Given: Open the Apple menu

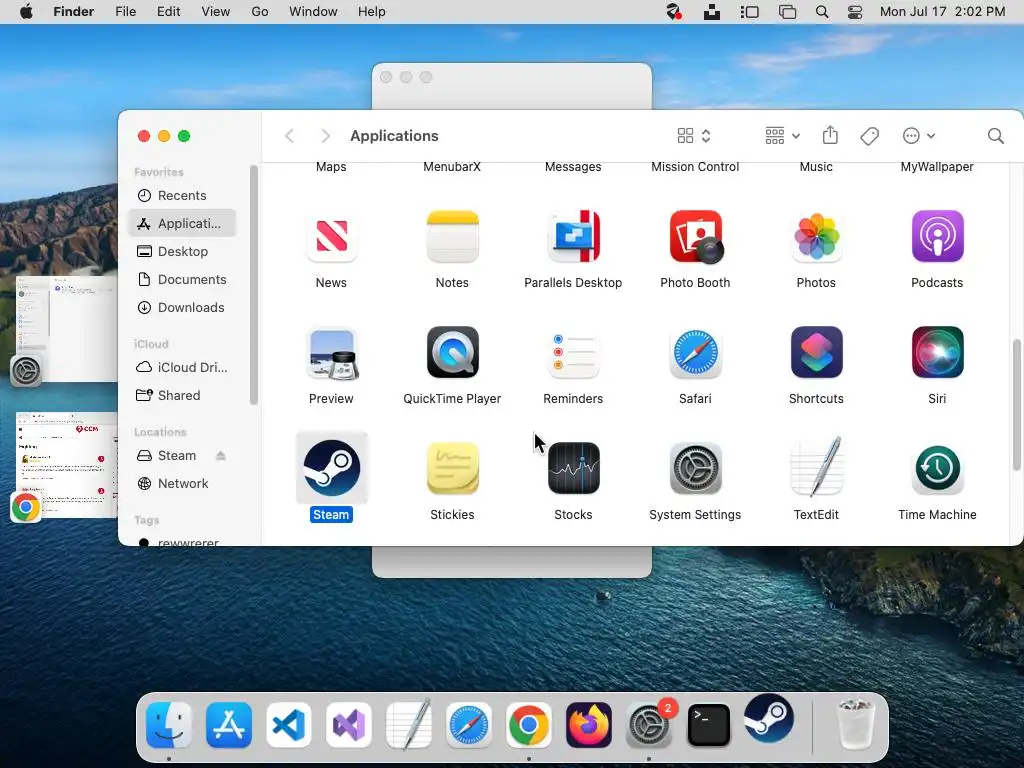Looking at the screenshot, I should [26, 12].
